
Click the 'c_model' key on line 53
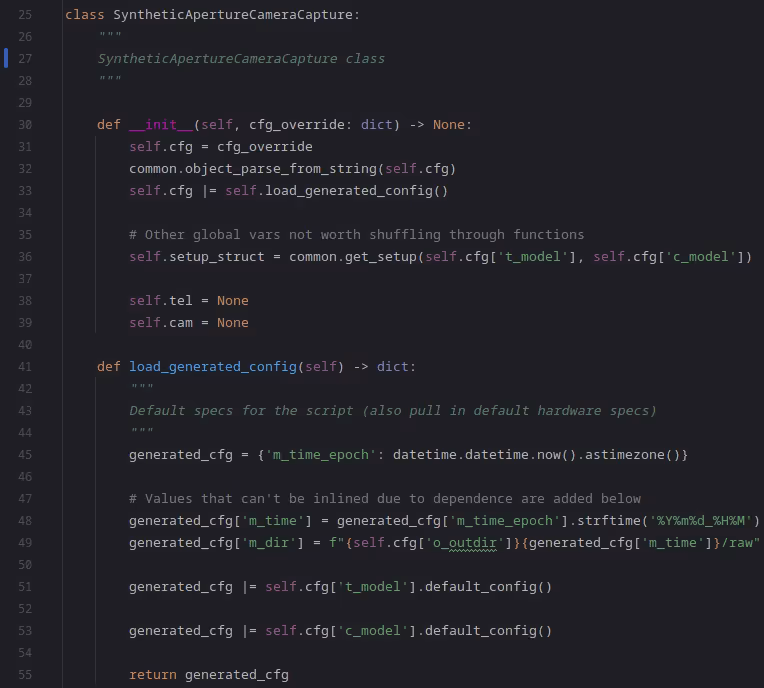[373, 631]
